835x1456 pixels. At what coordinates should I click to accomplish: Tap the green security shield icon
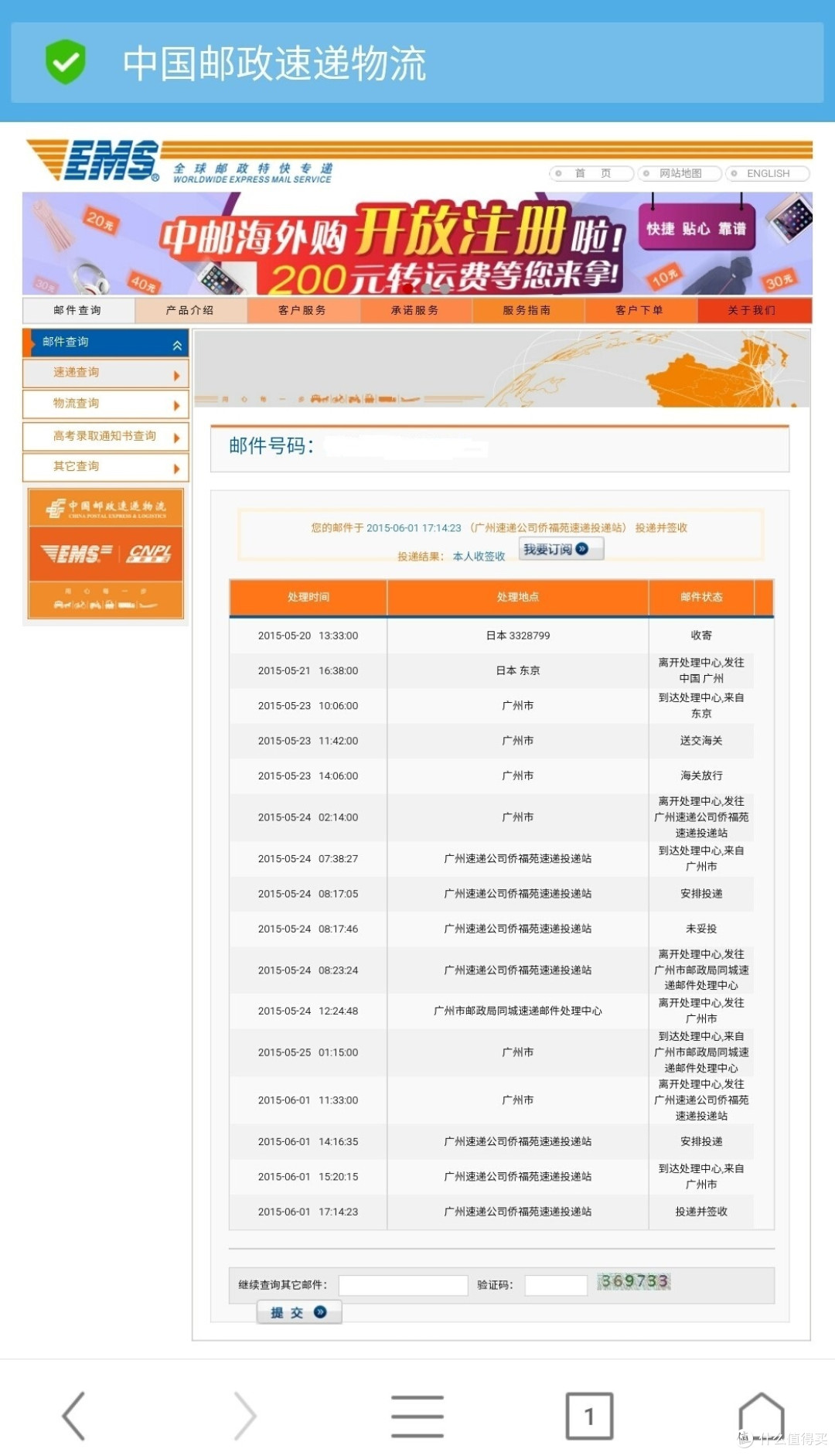pos(66,62)
